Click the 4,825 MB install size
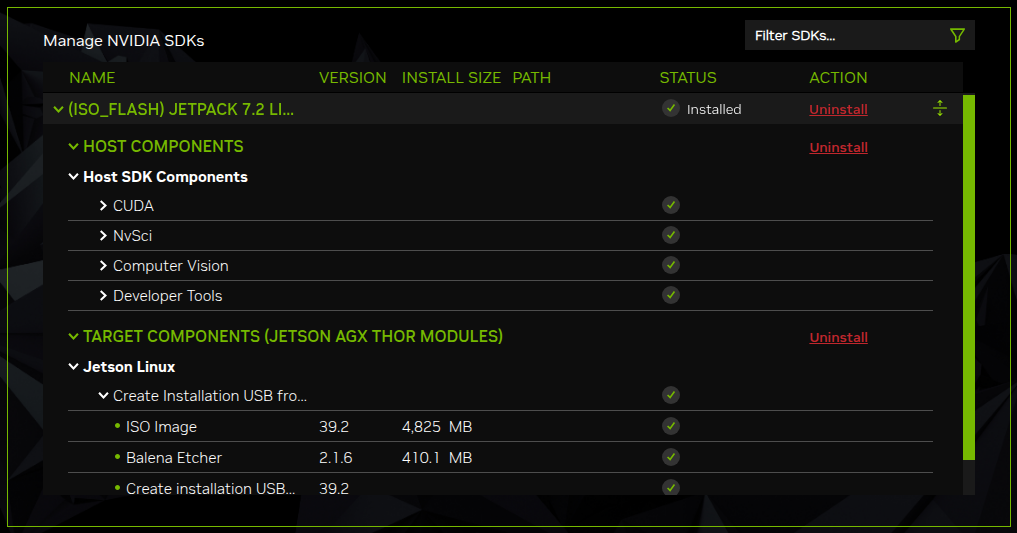The width and height of the screenshot is (1017, 533). pyautogui.click(x=437, y=427)
